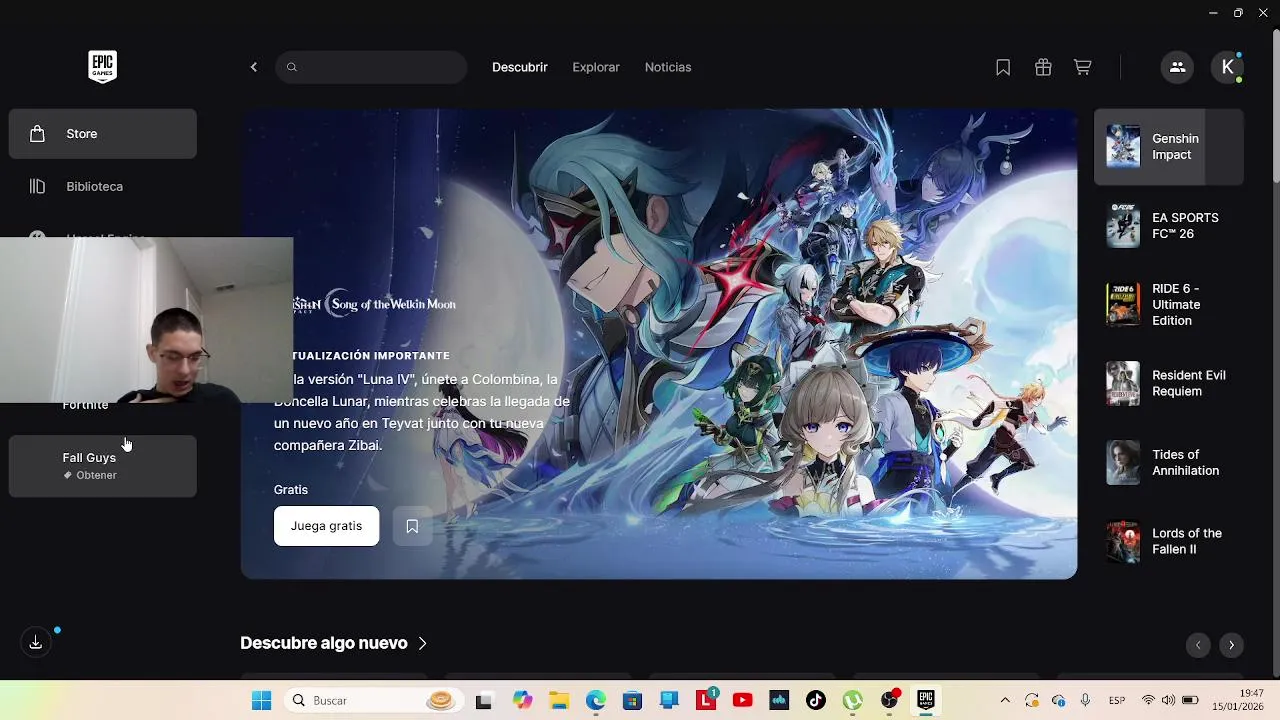Image resolution: width=1280 pixels, height=720 pixels.
Task: Switch the ESP keyboard language
Action: click(x=1117, y=700)
